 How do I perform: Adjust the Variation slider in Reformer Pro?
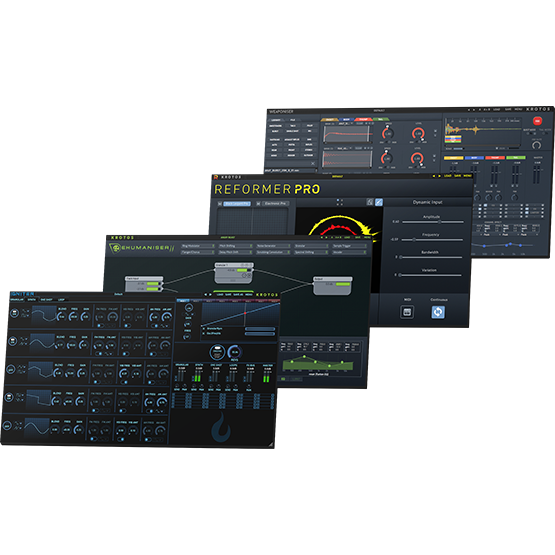430,275
